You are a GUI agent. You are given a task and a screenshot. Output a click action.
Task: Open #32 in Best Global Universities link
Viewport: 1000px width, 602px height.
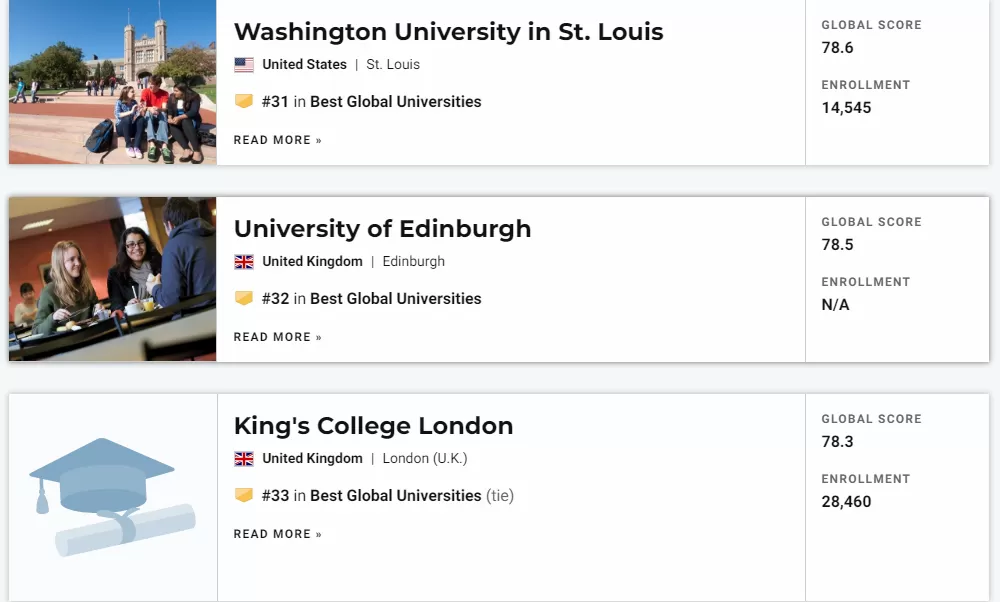point(371,298)
